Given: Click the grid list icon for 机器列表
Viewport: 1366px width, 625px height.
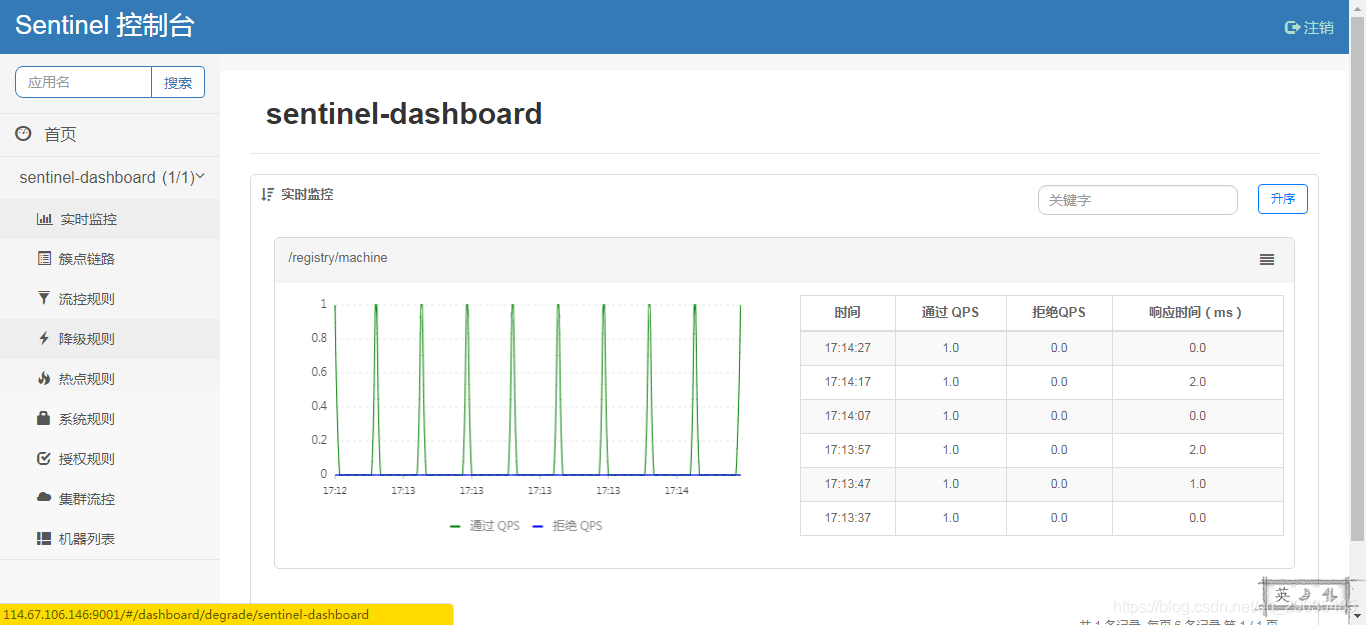Looking at the screenshot, I should point(44,538).
